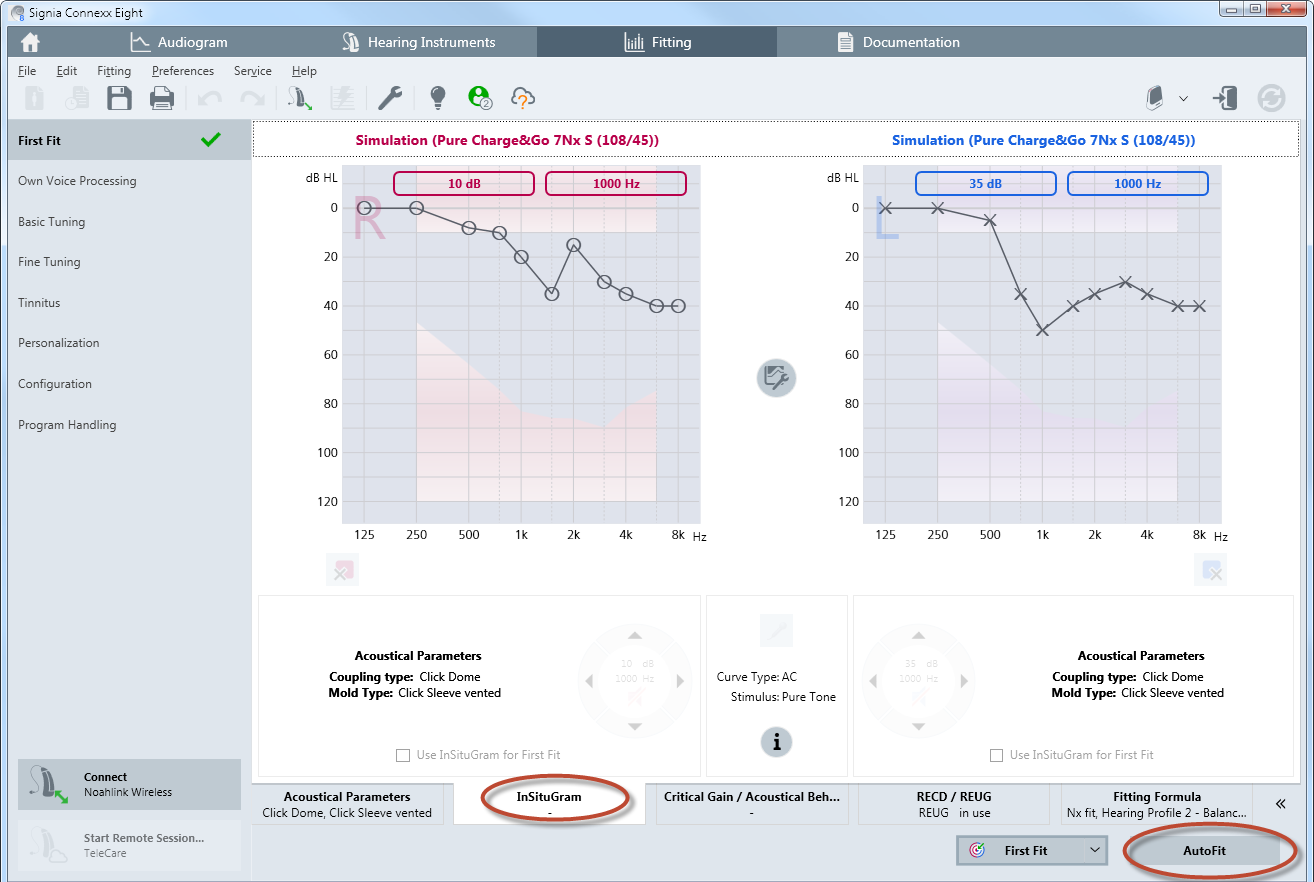This screenshot has height=882, width=1314.
Task: Expand the programming device dropdown arrow
Action: click(x=1184, y=98)
